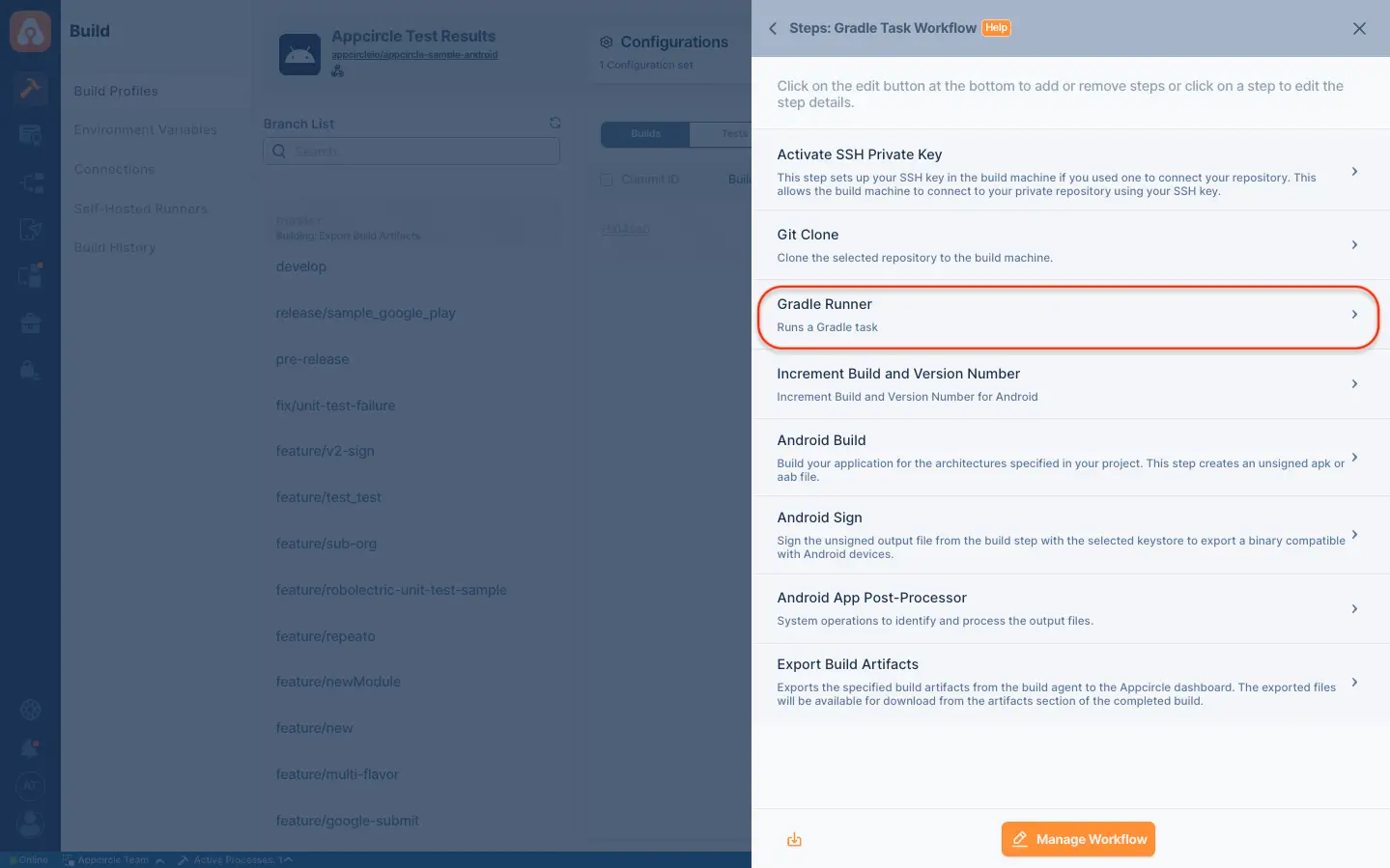The width and height of the screenshot is (1390, 868).
Task: Click the Android app profile icon
Action: point(299,55)
